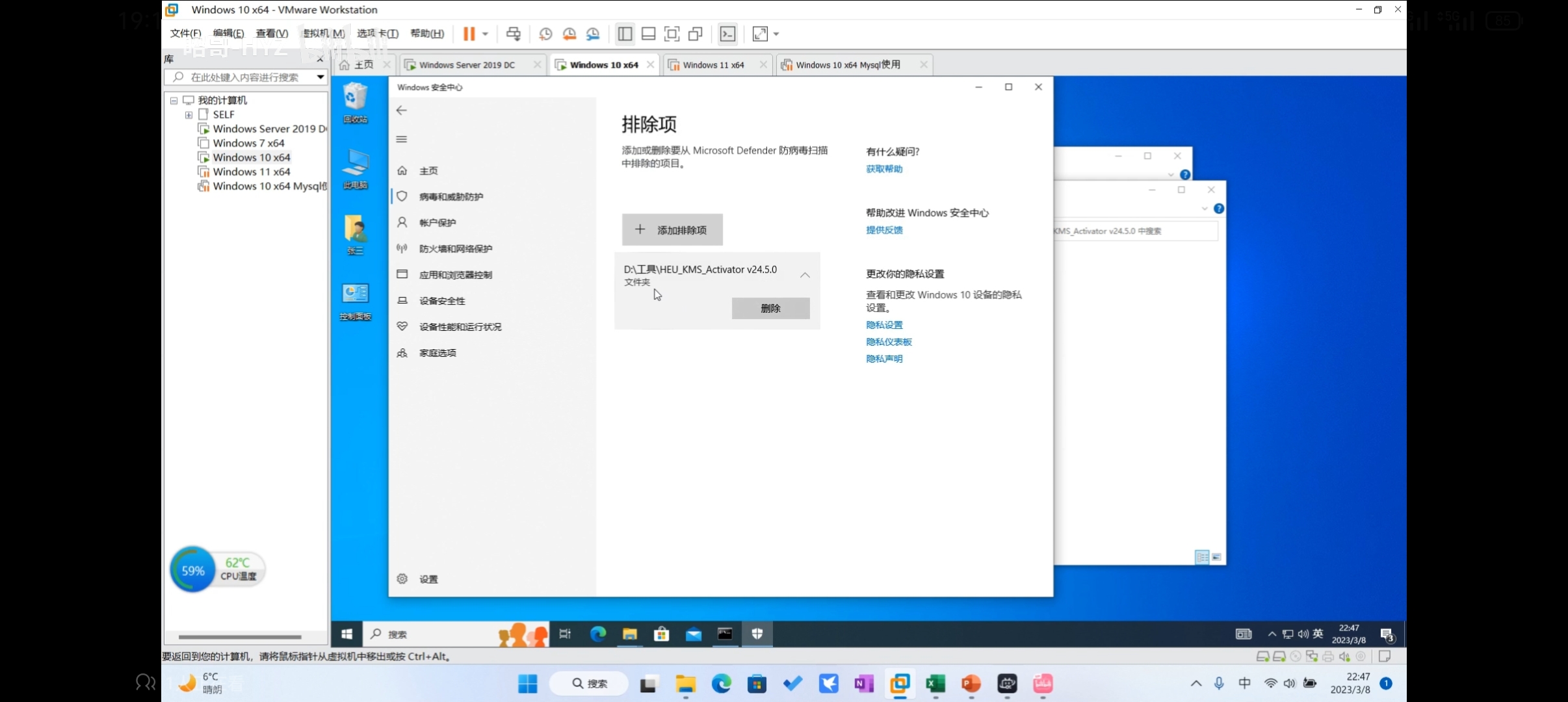Select Windows 7 x64 in library tree
This screenshot has width=1568, height=702.
pos(248,143)
